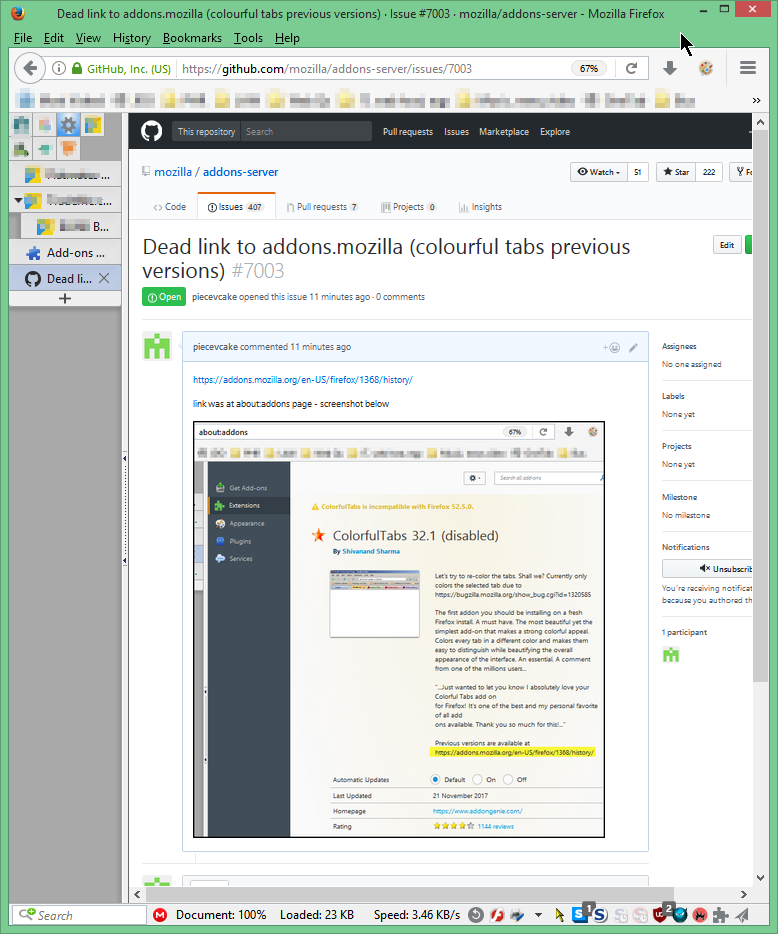Open the Labels section heading
Screen dimensions: 778x934
pyautogui.click(x=673, y=396)
